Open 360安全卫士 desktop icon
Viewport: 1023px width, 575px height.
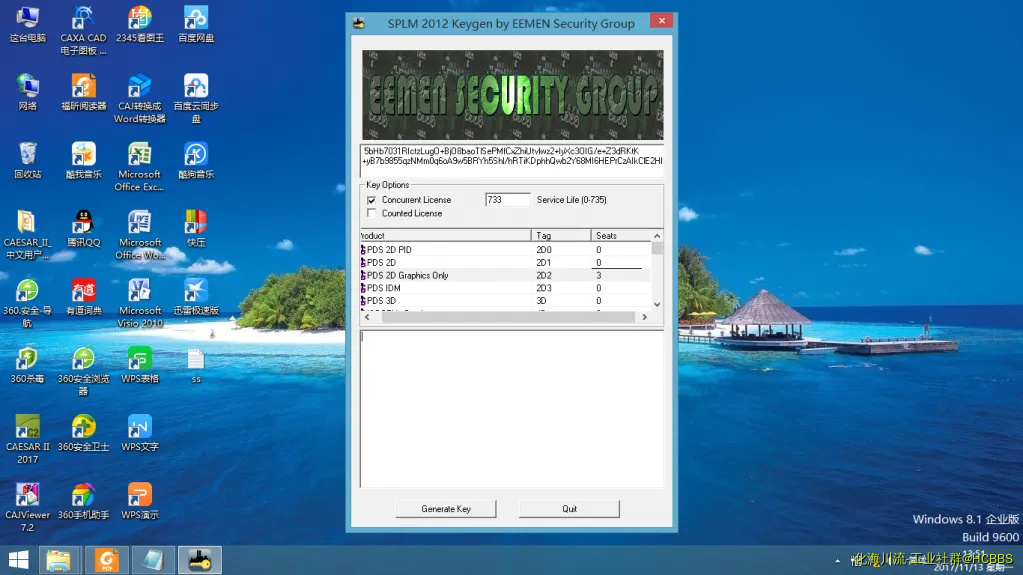coord(84,433)
